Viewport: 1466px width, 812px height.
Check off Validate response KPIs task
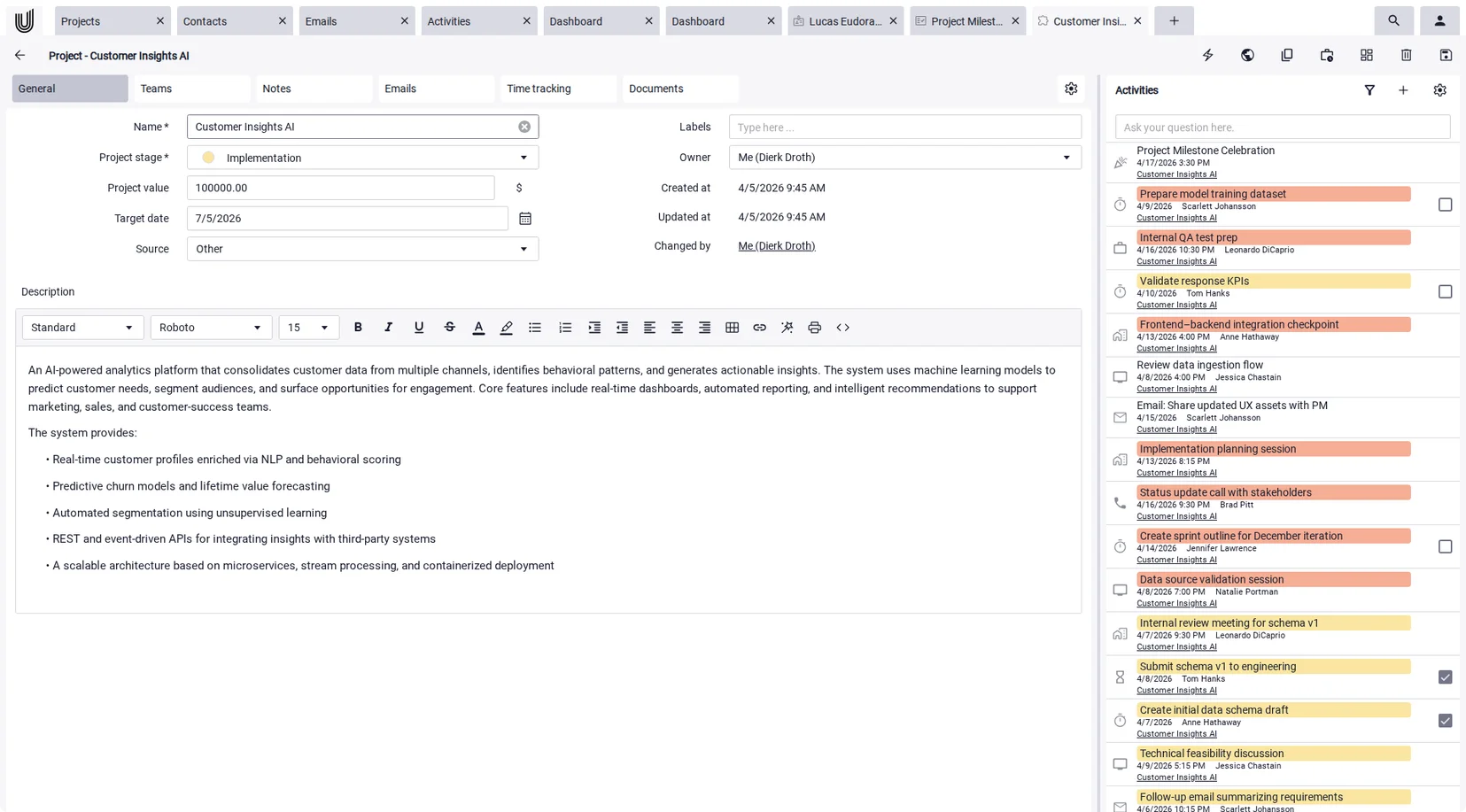click(x=1445, y=291)
